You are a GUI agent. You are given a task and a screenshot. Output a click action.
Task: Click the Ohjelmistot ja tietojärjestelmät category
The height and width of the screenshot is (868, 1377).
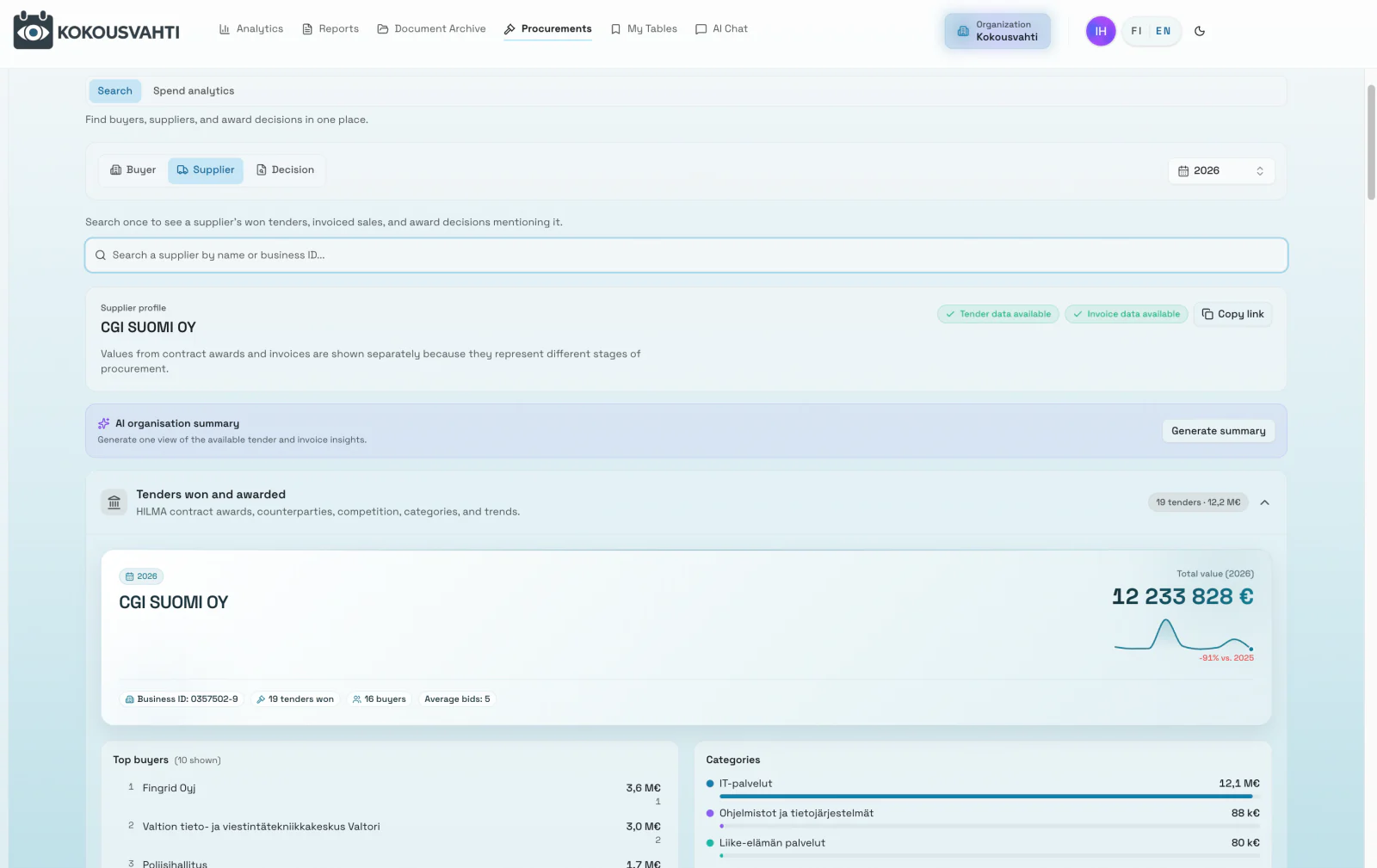coord(982,818)
